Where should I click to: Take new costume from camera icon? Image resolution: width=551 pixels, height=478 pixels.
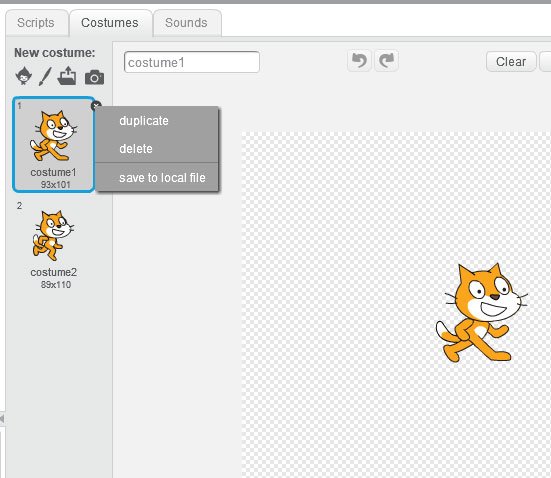click(x=95, y=77)
